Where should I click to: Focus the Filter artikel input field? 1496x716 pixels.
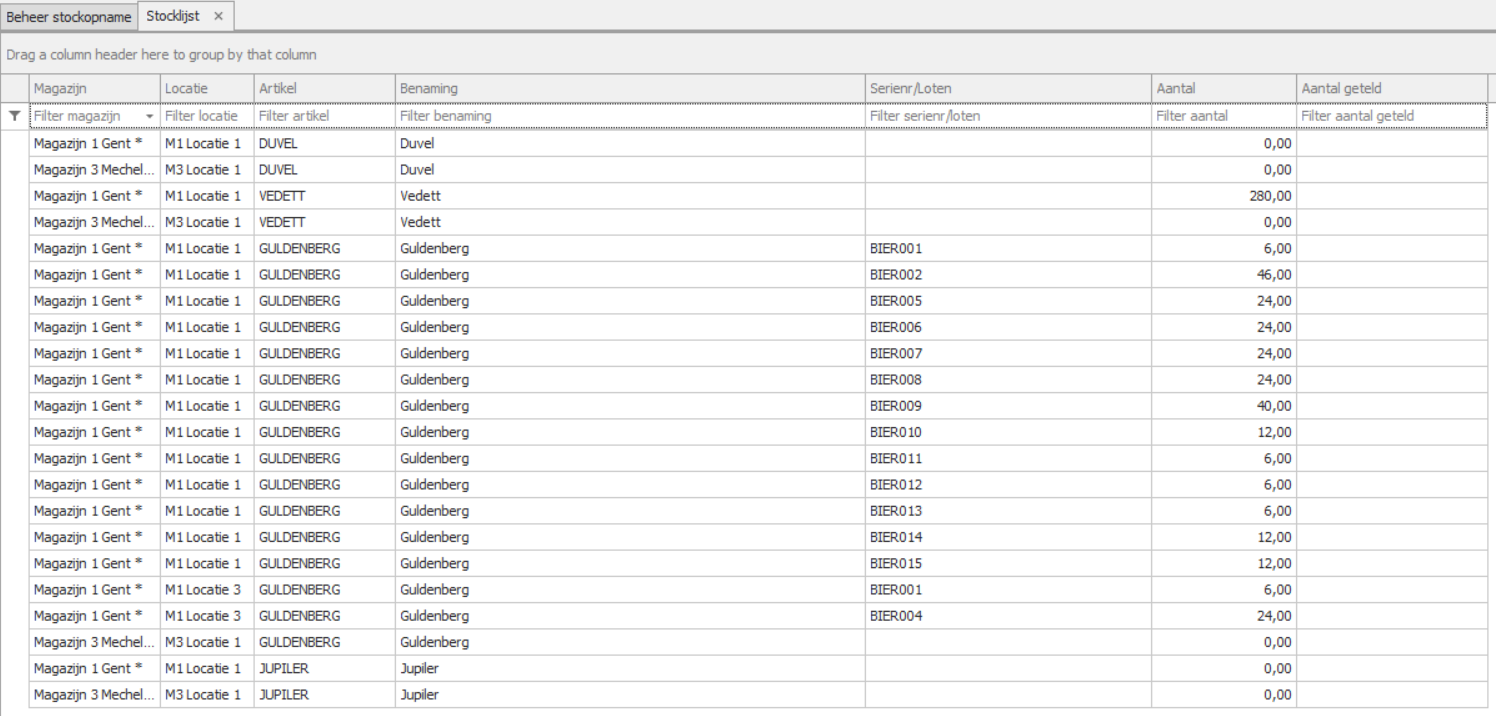click(x=323, y=116)
